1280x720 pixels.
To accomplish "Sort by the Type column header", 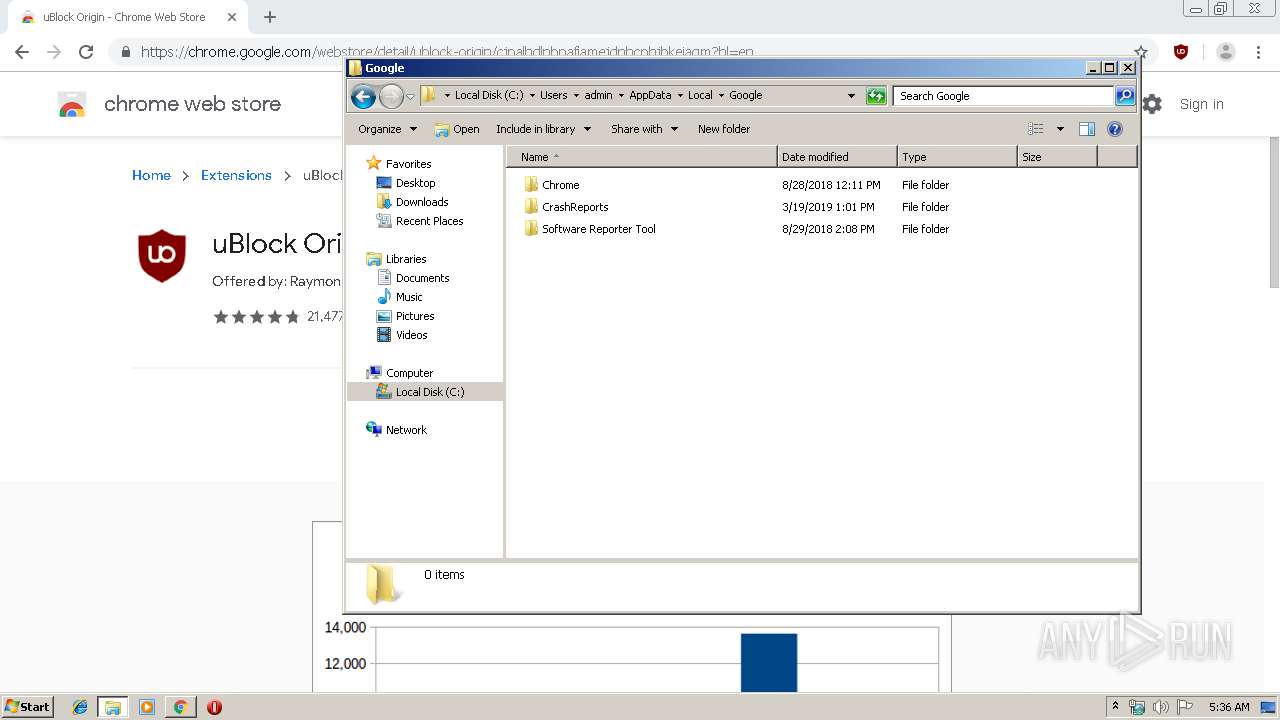I will point(957,157).
